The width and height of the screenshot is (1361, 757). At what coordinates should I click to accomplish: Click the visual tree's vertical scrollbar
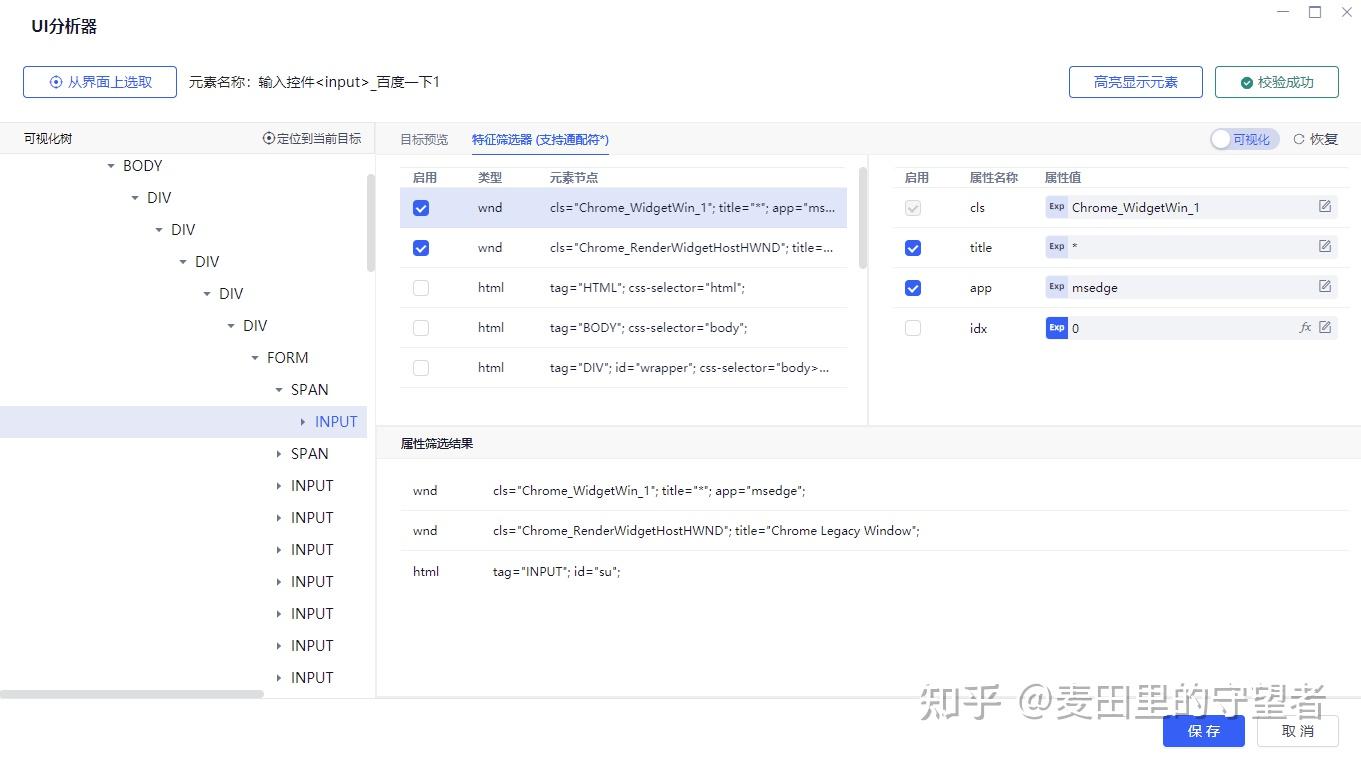tap(371, 223)
